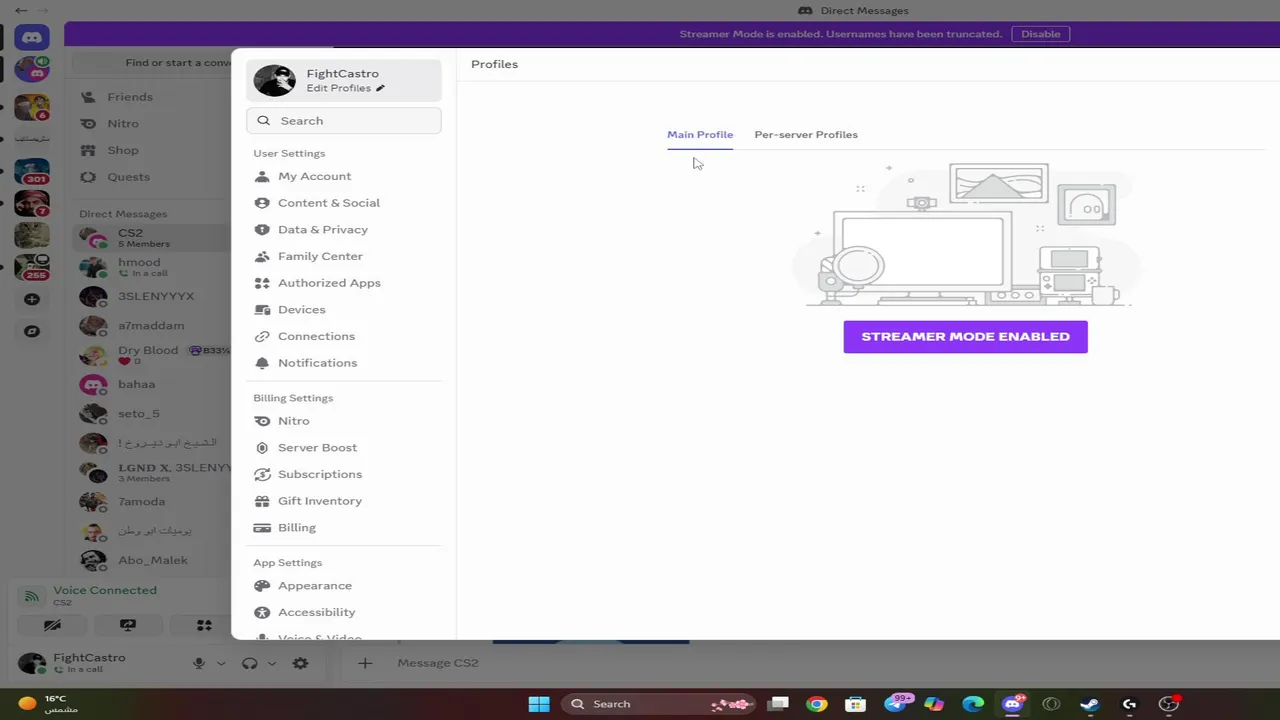This screenshot has width=1280, height=720.
Task: Switch to the Main Profile tab
Action: (x=700, y=134)
